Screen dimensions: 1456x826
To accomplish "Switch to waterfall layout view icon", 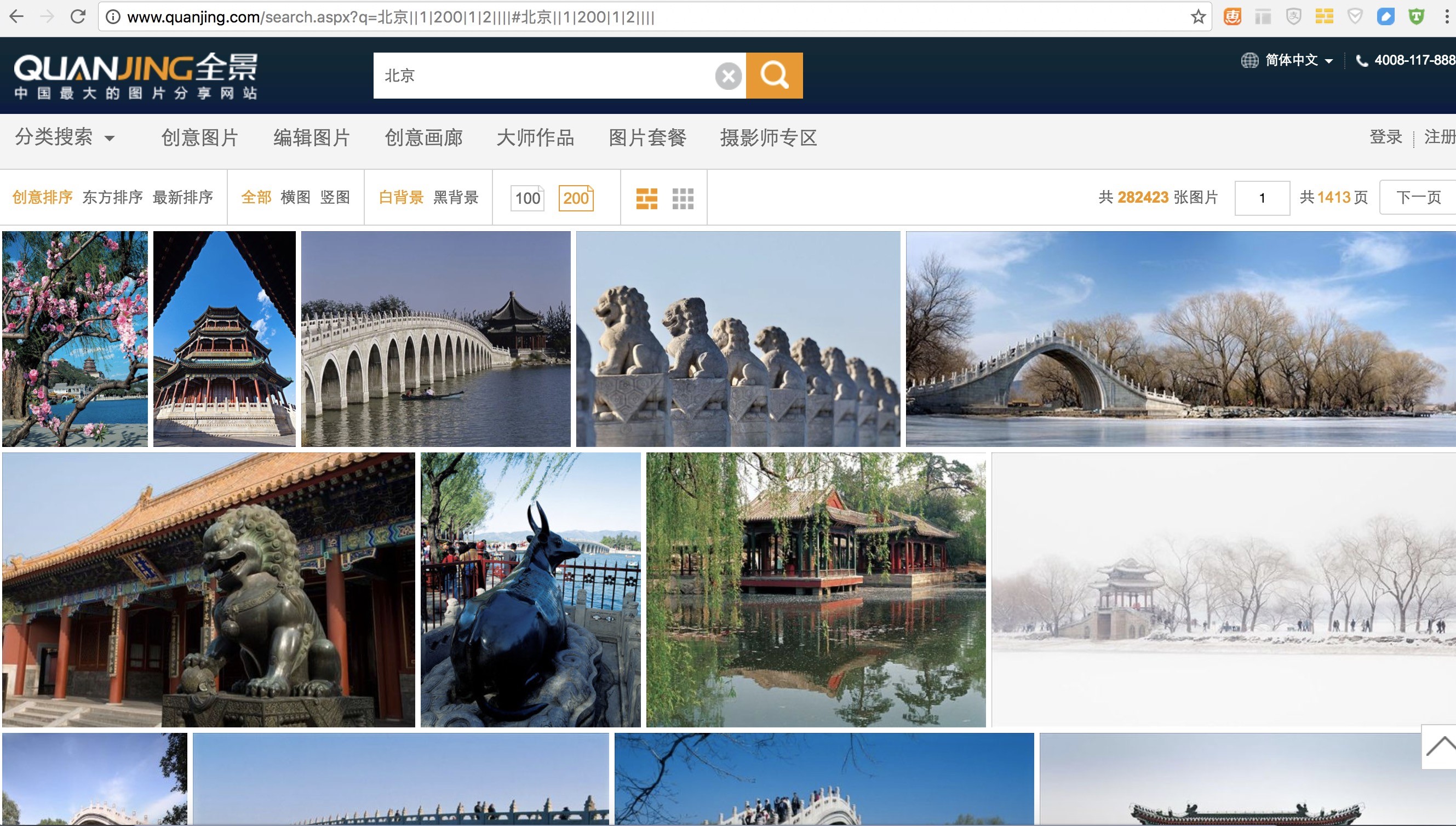I will pyautogui.click(x=646, y=198).
